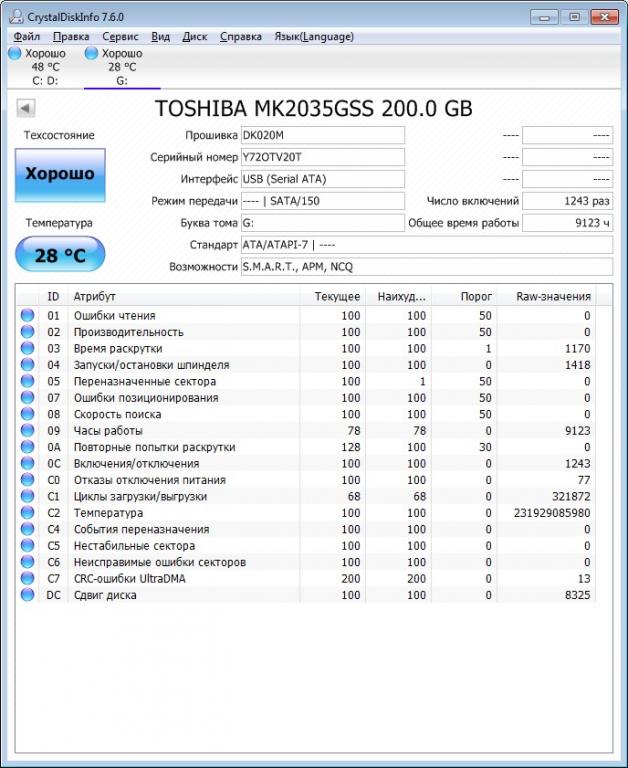This screenshot has width=628, height=768.
Task: Click status orb for Неисправимые ошибки секторов row
Action: pos(27,562)
